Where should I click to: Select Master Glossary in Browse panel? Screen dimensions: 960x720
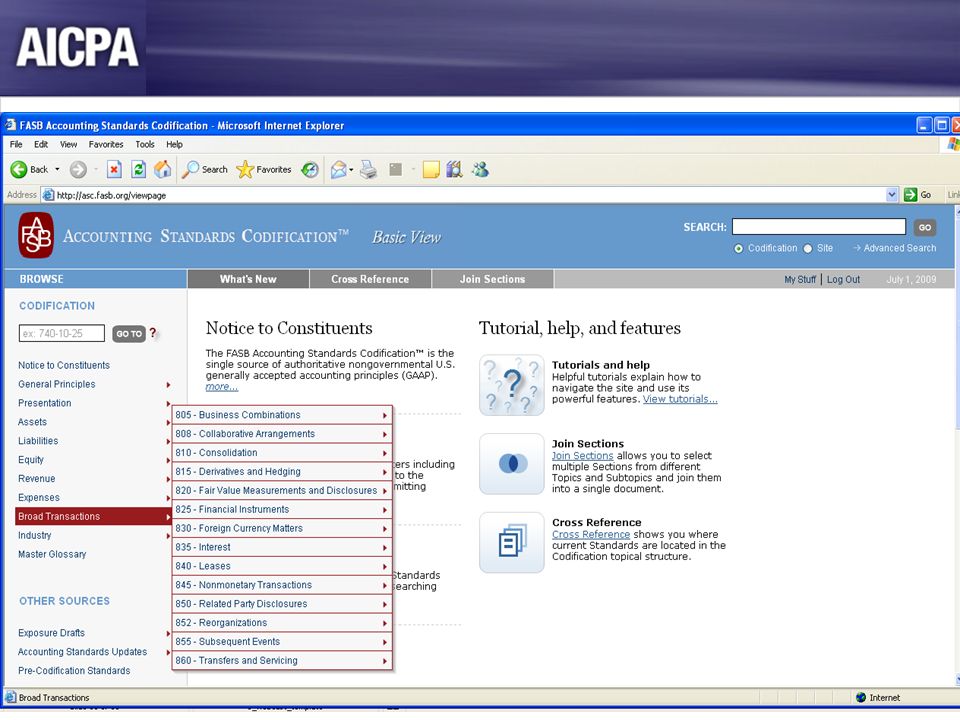(x=52, y=554)
